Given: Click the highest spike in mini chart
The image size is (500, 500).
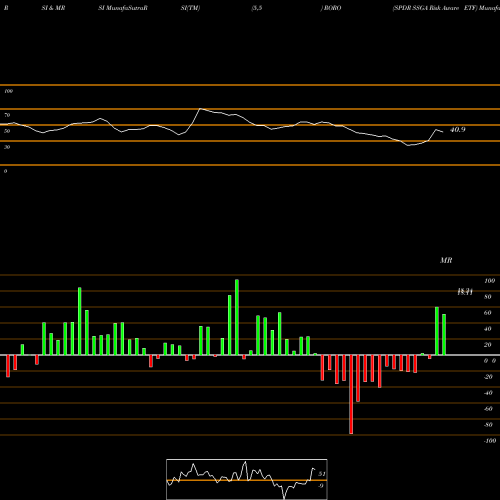Looking at the screenshot, I should 246,462.
